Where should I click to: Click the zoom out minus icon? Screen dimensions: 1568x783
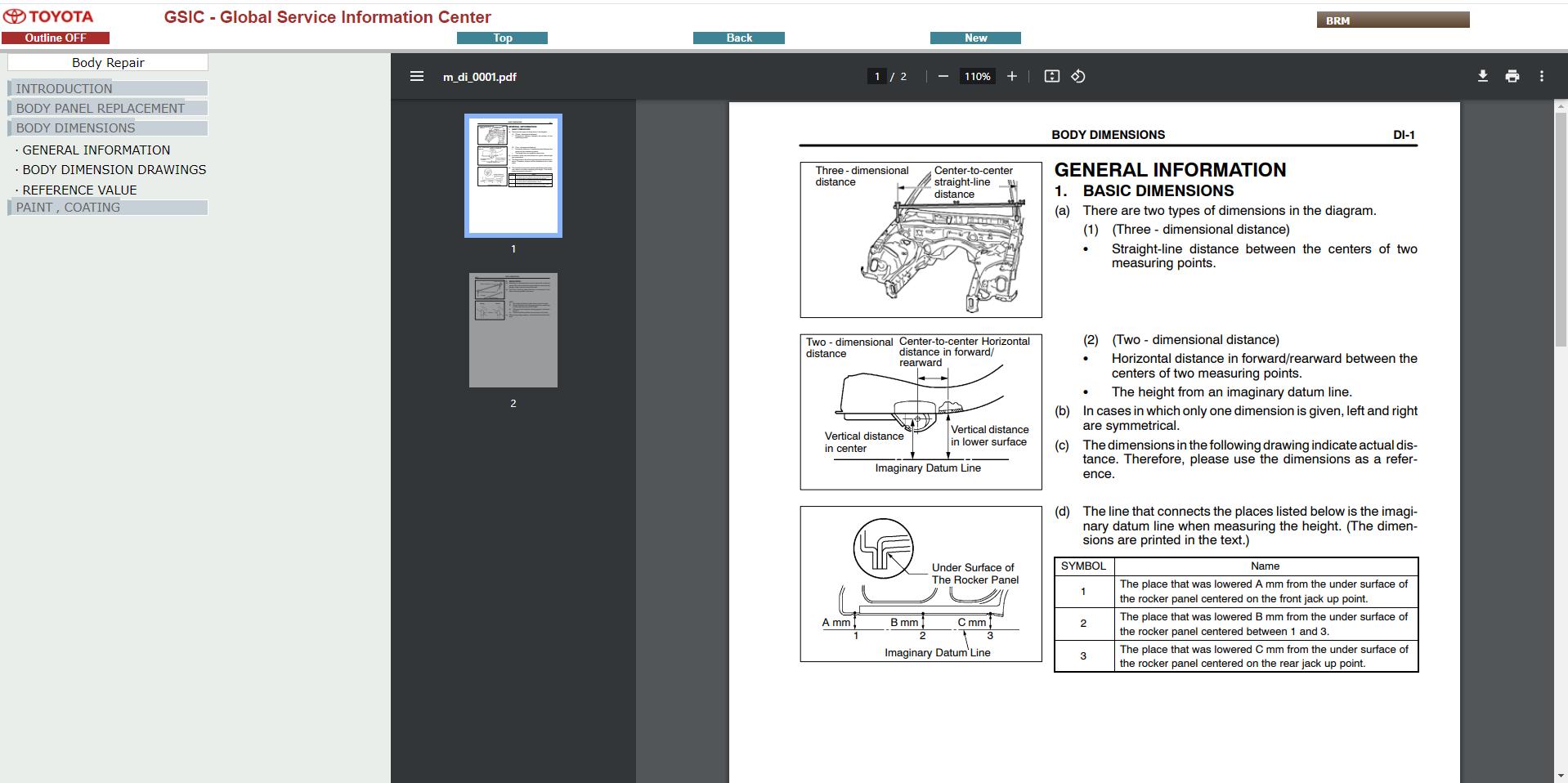coord(943,76)
